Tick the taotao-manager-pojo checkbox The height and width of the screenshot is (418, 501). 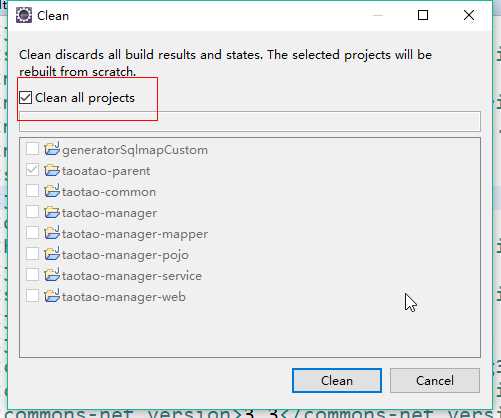(32, 254)
